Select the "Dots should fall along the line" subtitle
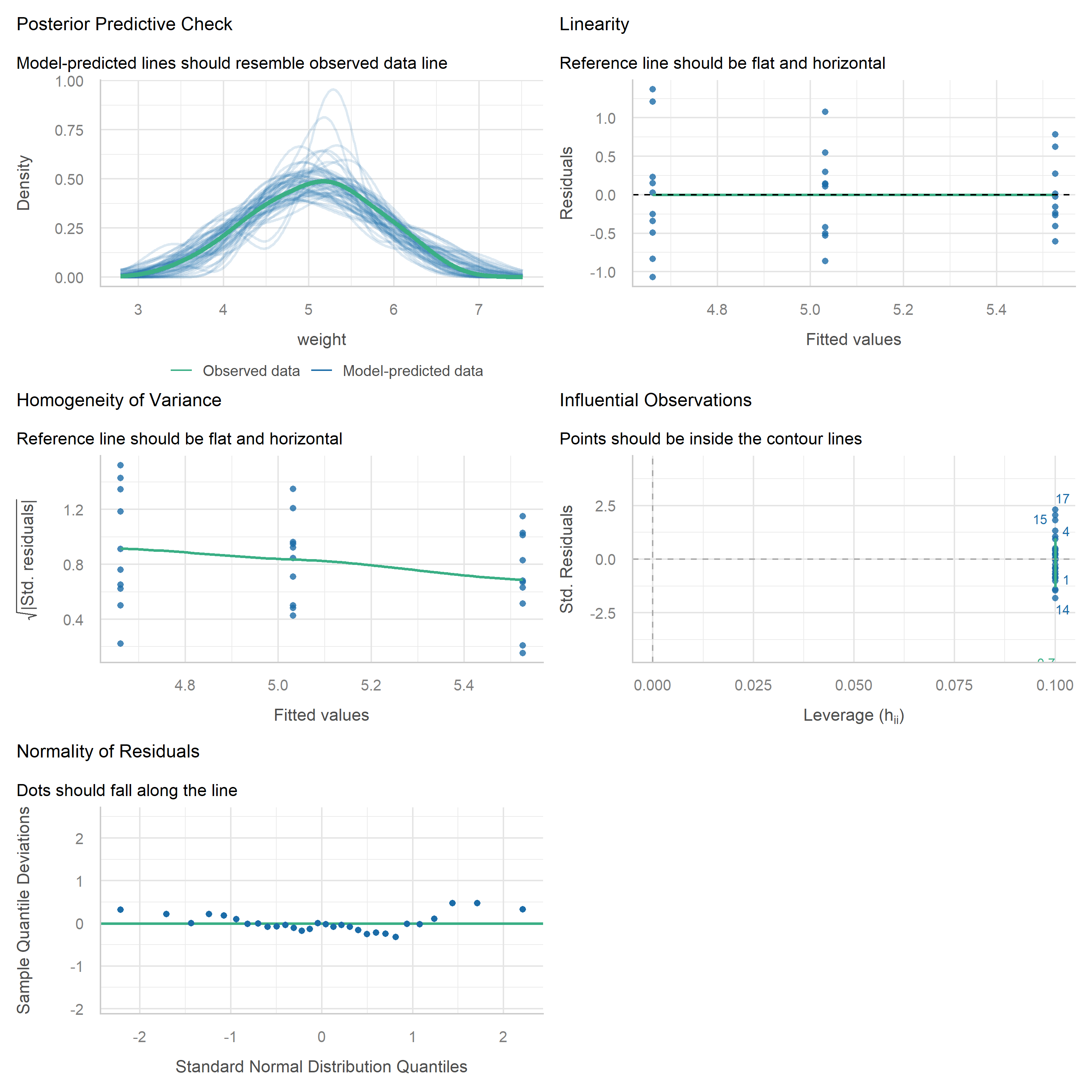 127,790
